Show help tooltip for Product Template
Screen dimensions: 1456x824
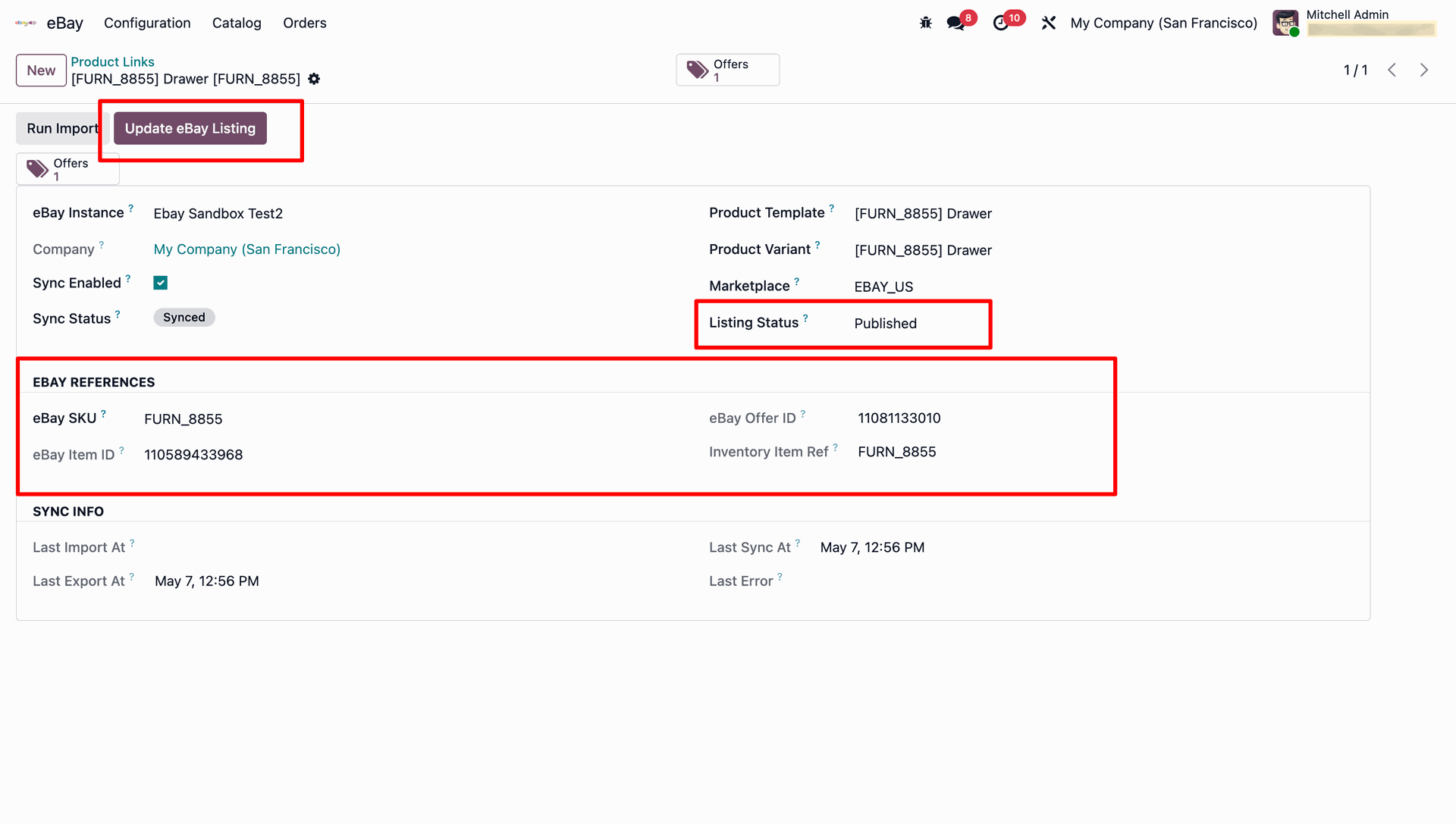[x=831, y=208]
